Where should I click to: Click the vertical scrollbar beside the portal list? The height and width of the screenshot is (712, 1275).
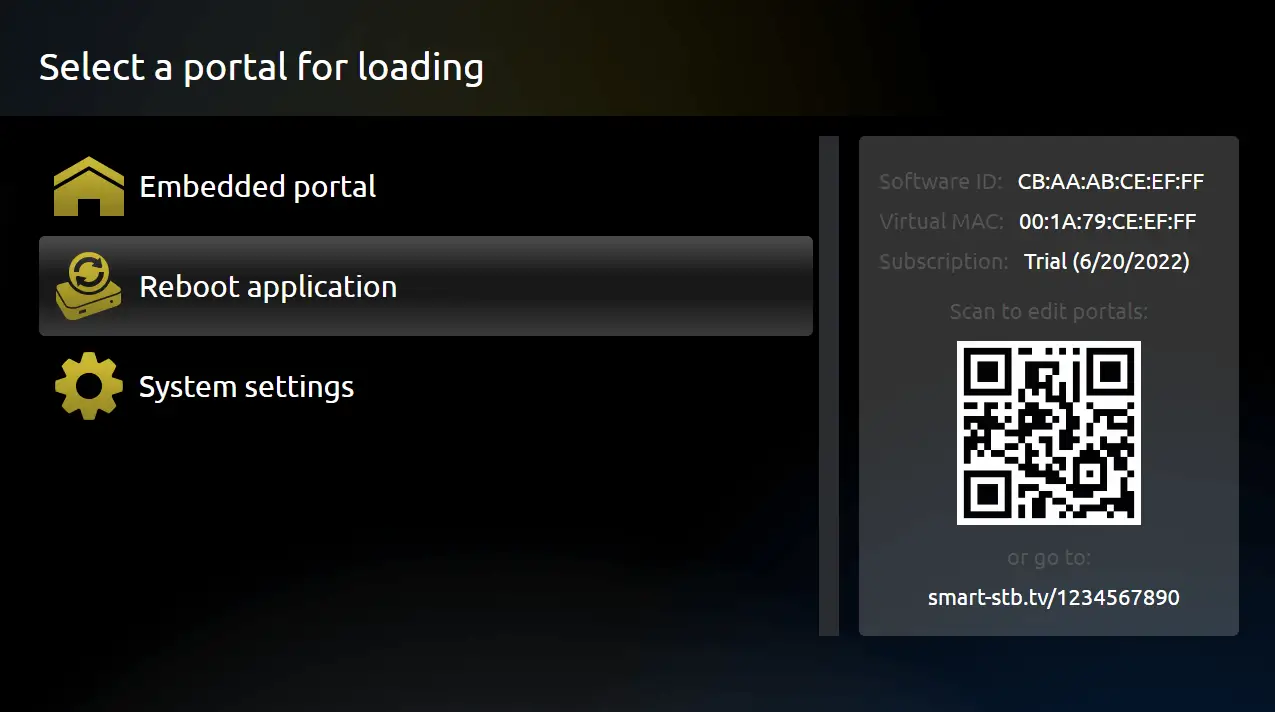[829, 386]
